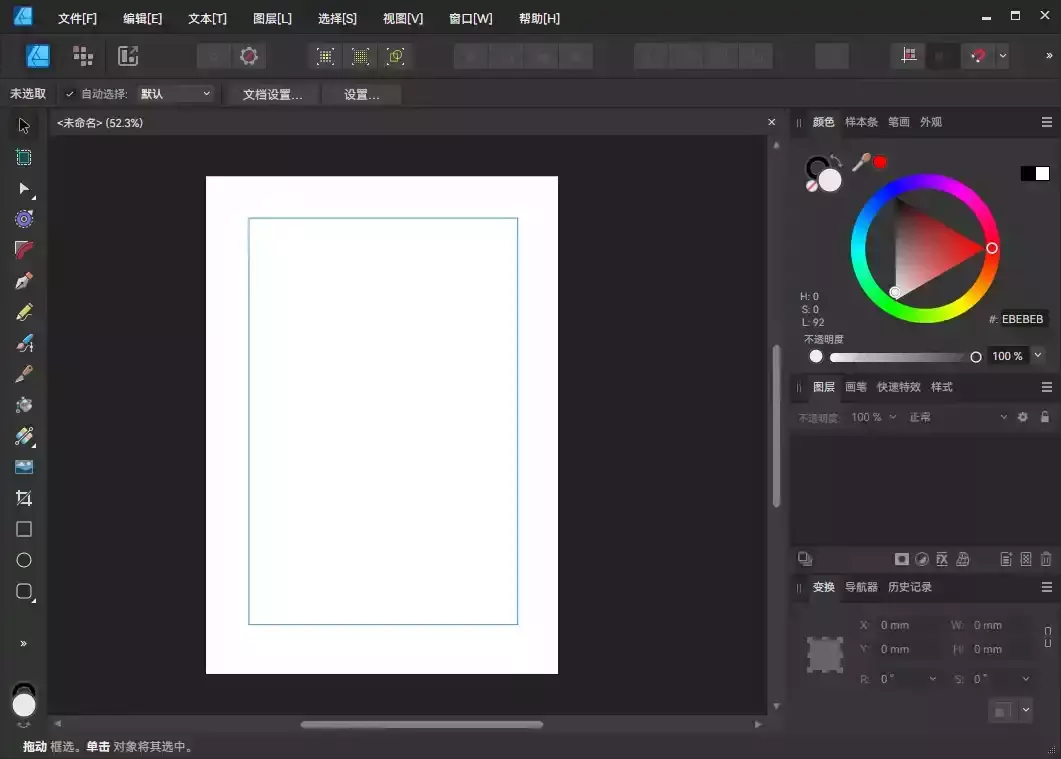Click the 文档设置... button
Screen dimensions: 1061x759
(x=272, y=95)
